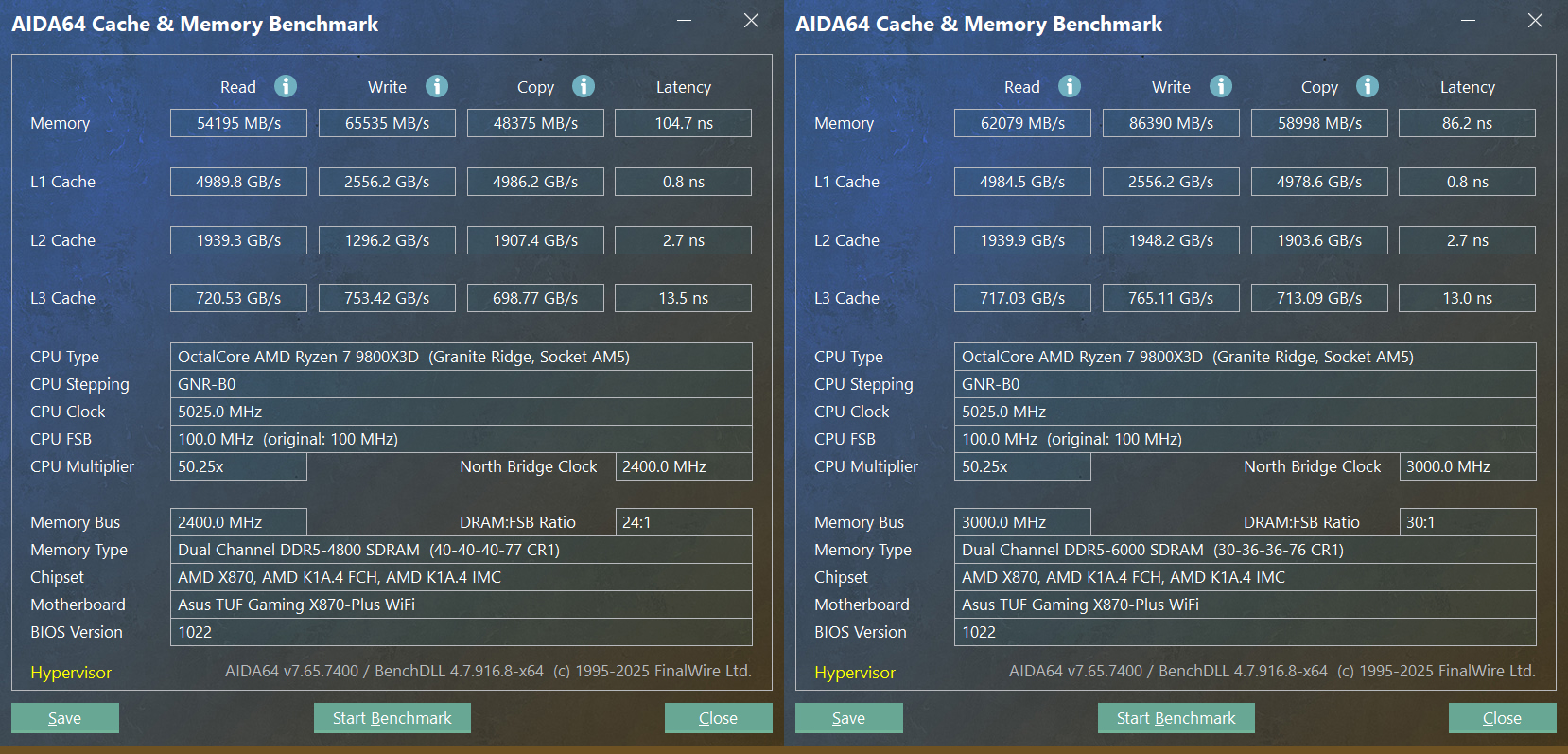The height and width of the screenshot is (754, 1568).
Task: Click the Copy info icon in right window
Action: tap(1368, 86)
